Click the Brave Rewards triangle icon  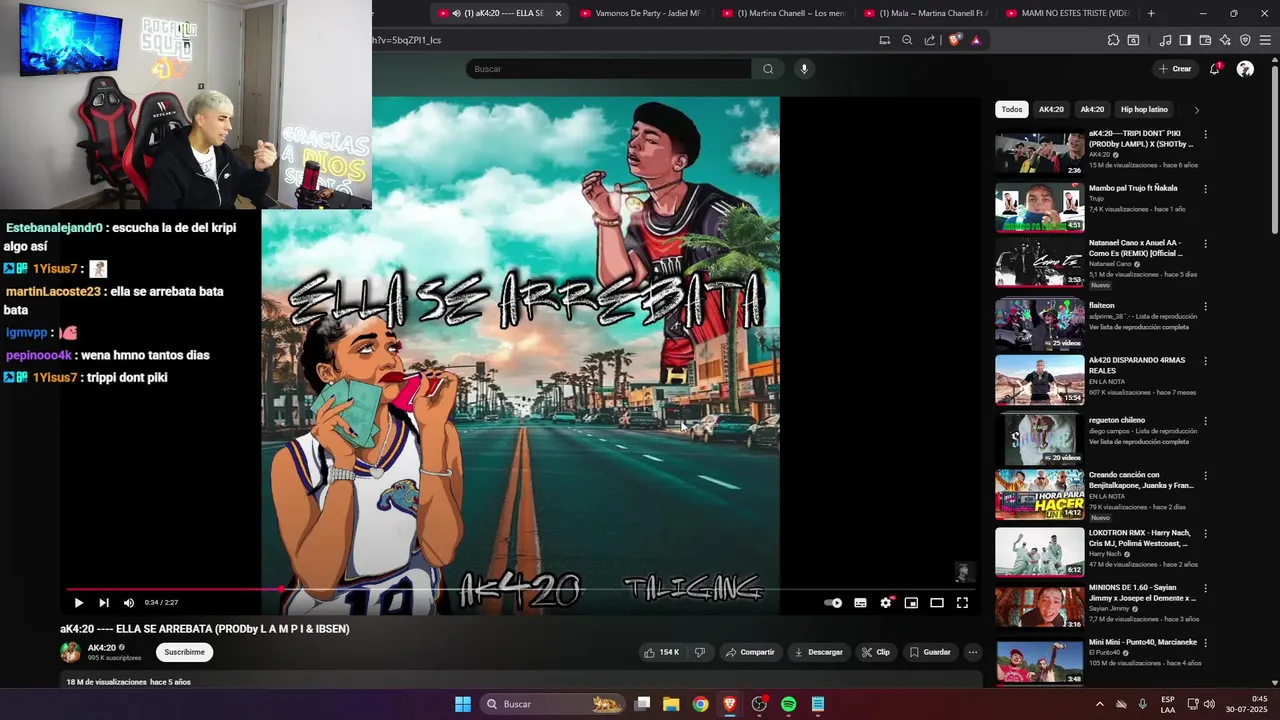pyautogui.click(x=976, y=40)
